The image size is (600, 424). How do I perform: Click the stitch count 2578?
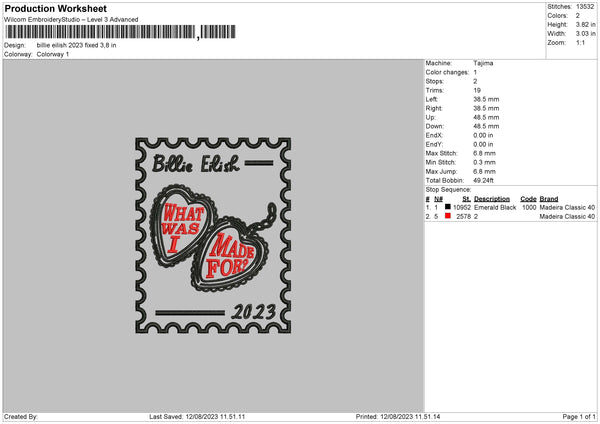(463, 217)
